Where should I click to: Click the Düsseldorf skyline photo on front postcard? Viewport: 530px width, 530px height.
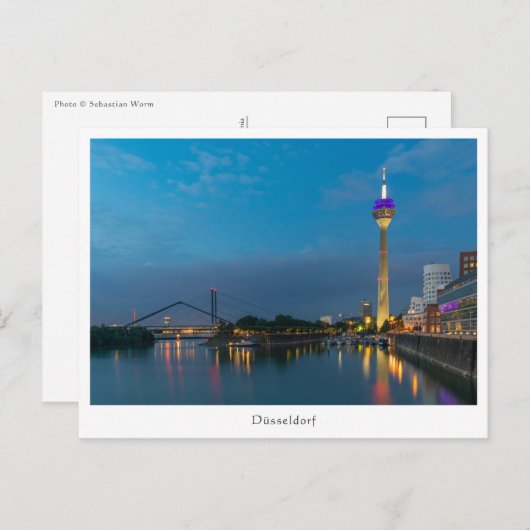click(x=283, y=271)
